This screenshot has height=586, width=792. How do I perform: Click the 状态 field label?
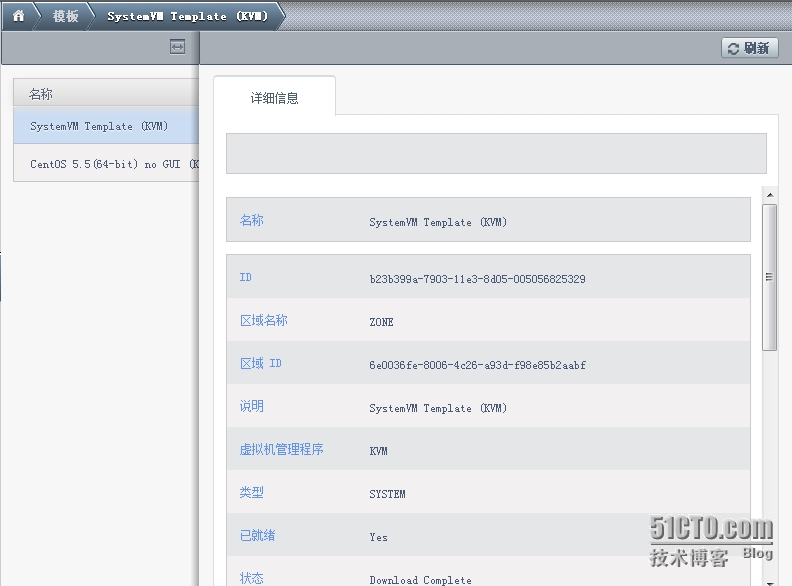[252, 578]
